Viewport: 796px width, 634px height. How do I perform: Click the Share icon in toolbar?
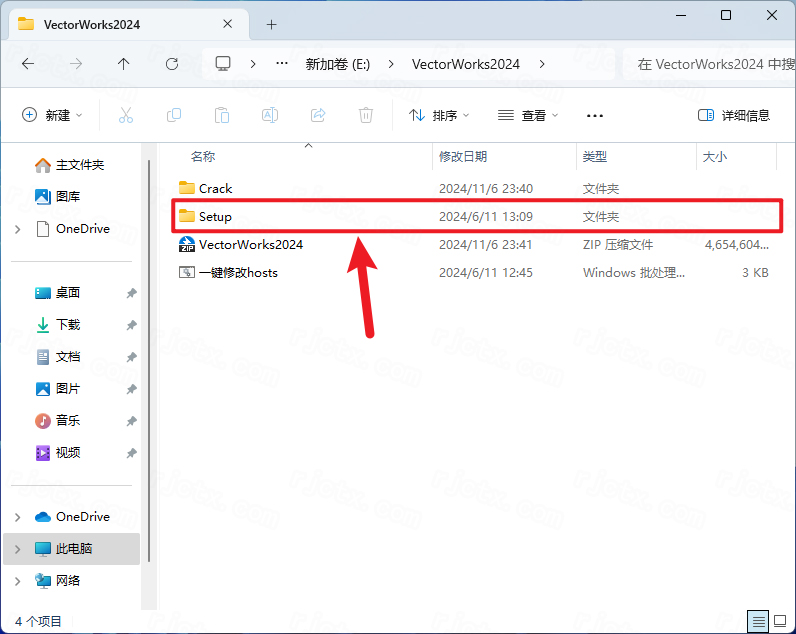click(x=318, y=115)
